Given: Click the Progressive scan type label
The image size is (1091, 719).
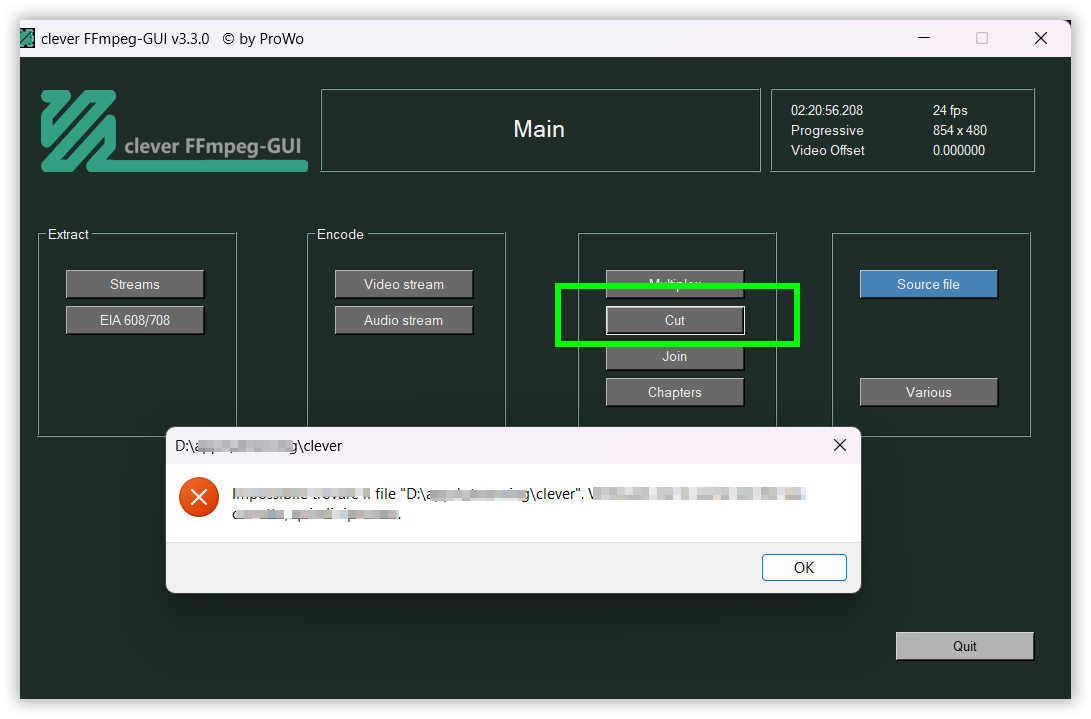Looking at the screenshot, I should click(x=827, y=130).
